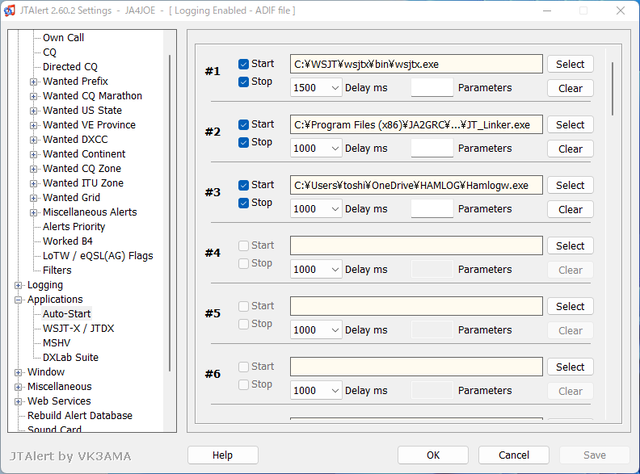Select Filters in settings tree
Screen dimensions: 640x474
[57, 270]
